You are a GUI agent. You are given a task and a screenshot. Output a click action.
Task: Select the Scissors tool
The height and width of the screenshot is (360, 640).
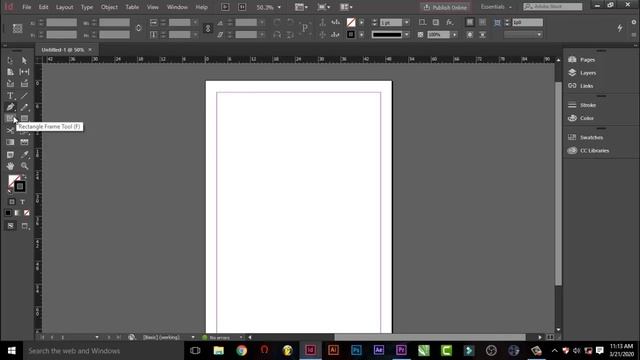10,131
